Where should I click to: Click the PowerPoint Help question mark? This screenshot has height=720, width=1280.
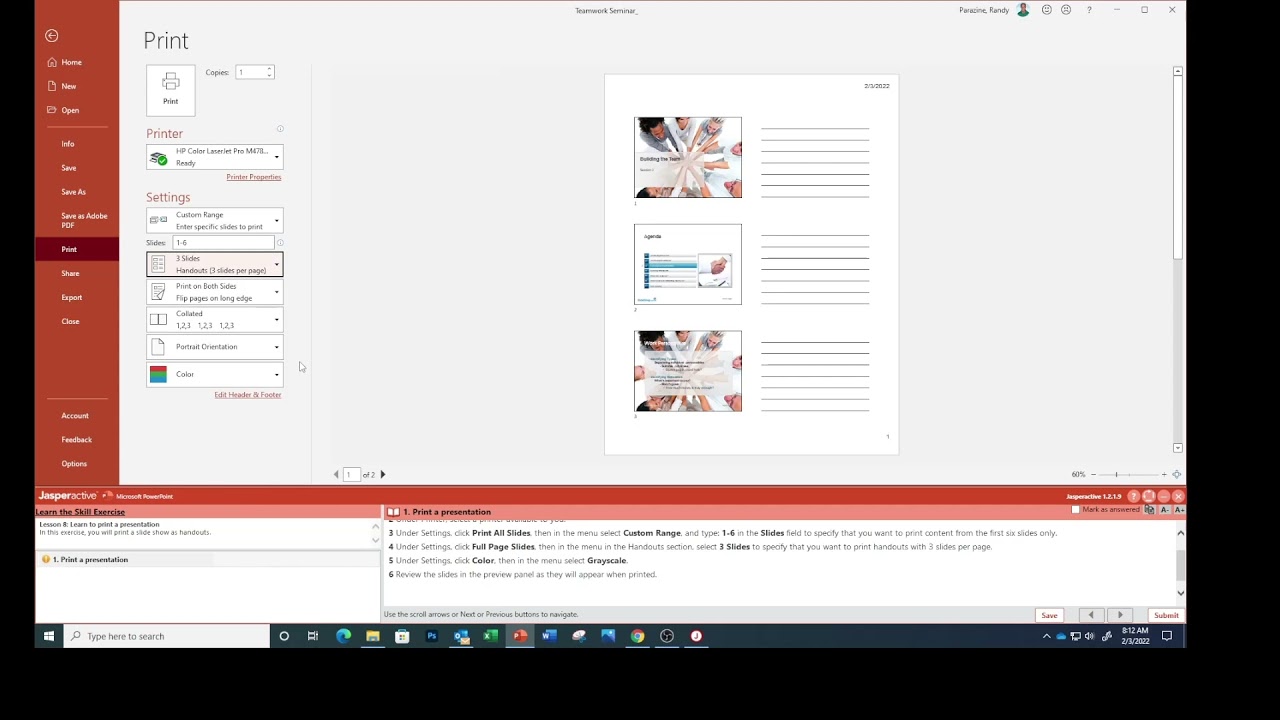[x=1089, y=10]
